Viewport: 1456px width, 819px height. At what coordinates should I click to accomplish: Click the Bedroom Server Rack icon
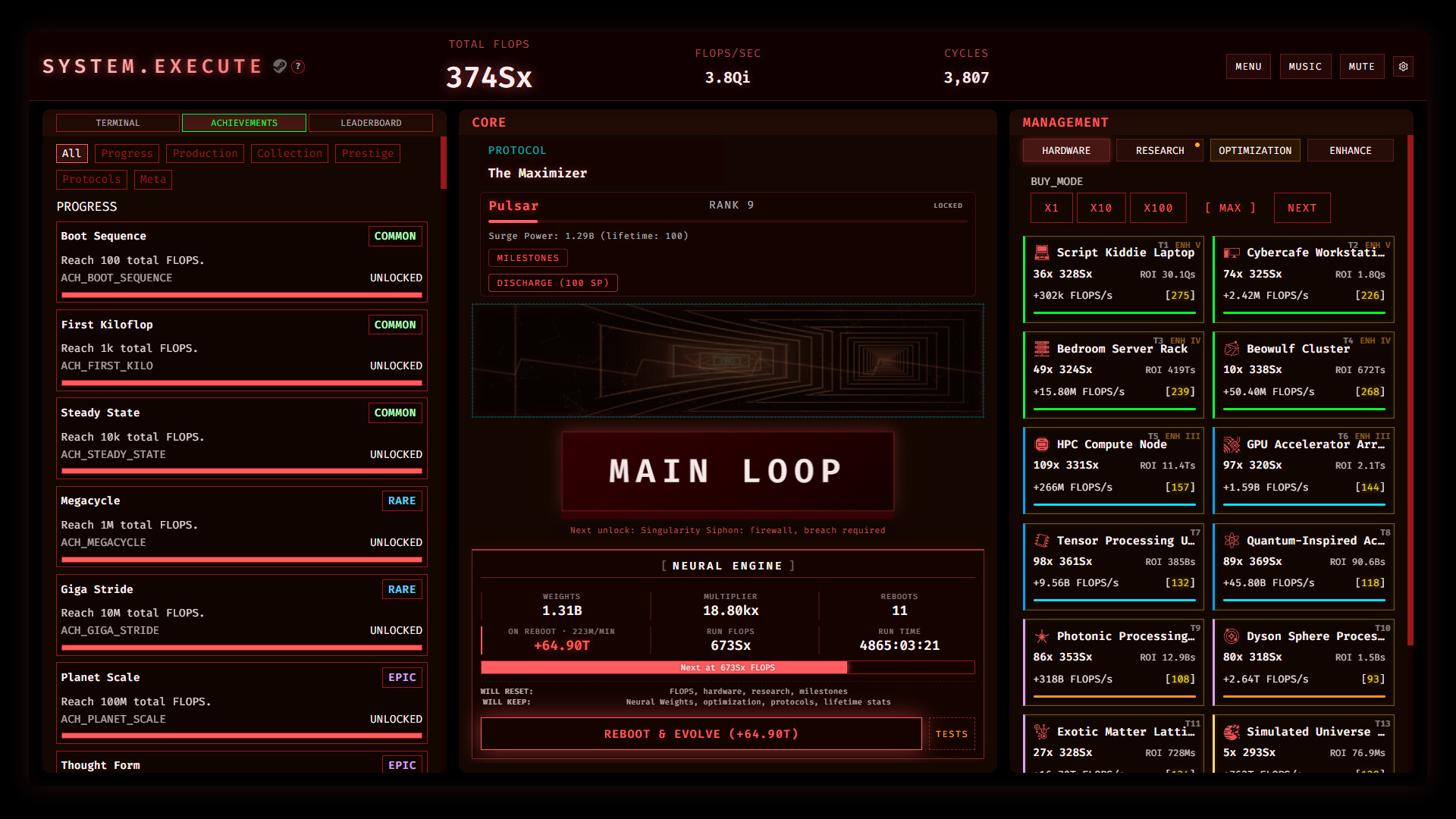click(1042, 349)
